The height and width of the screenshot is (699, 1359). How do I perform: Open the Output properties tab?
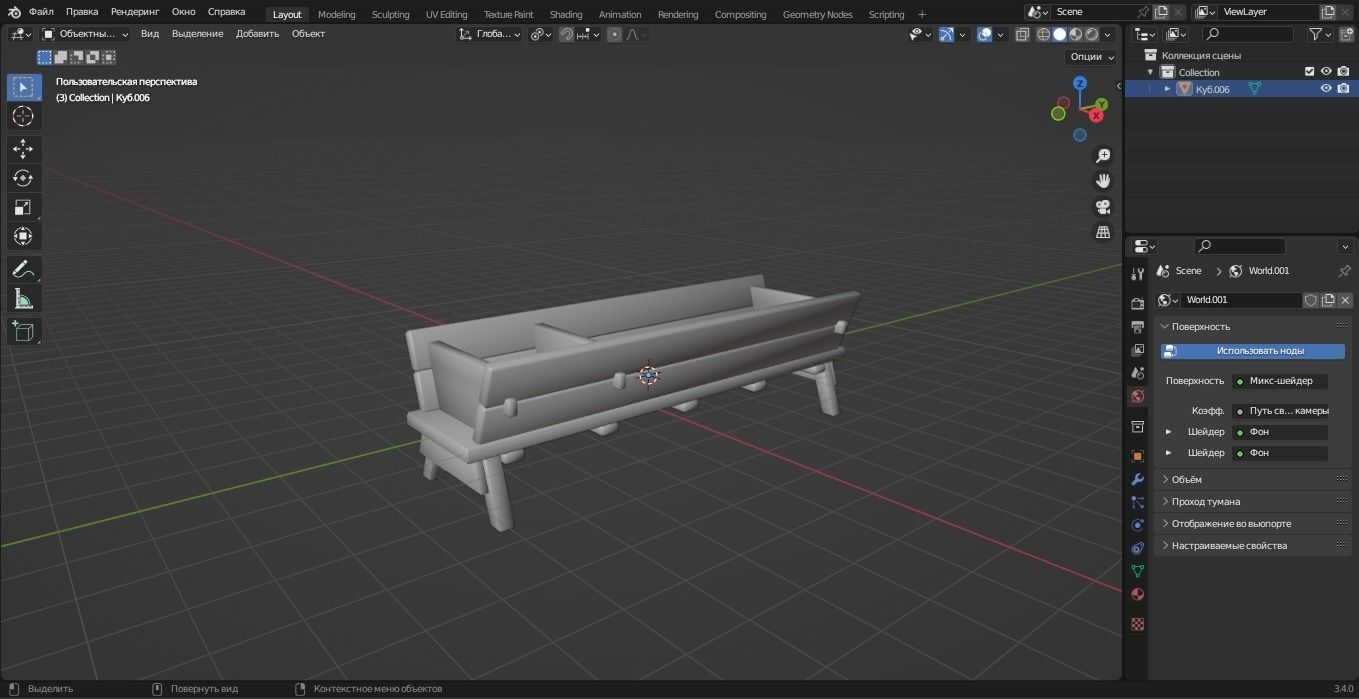1137,327
